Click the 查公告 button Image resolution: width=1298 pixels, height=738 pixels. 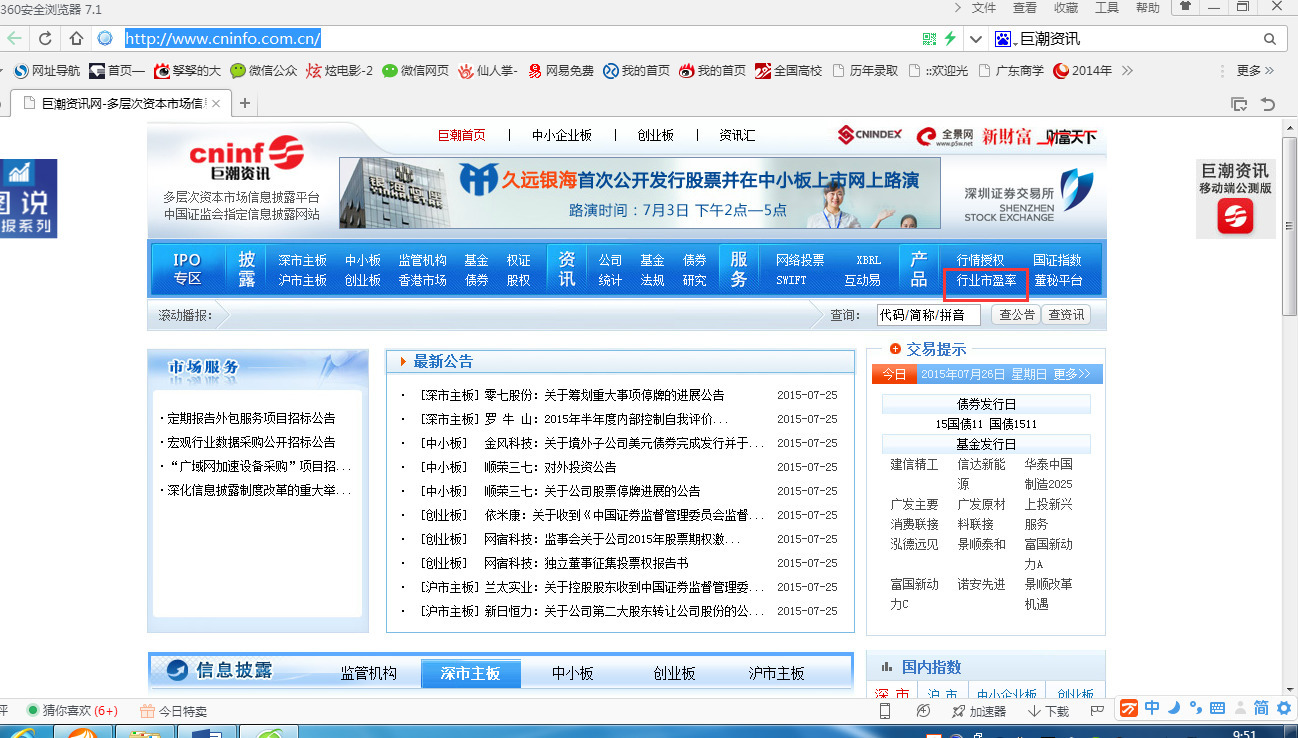(1016, 315)
